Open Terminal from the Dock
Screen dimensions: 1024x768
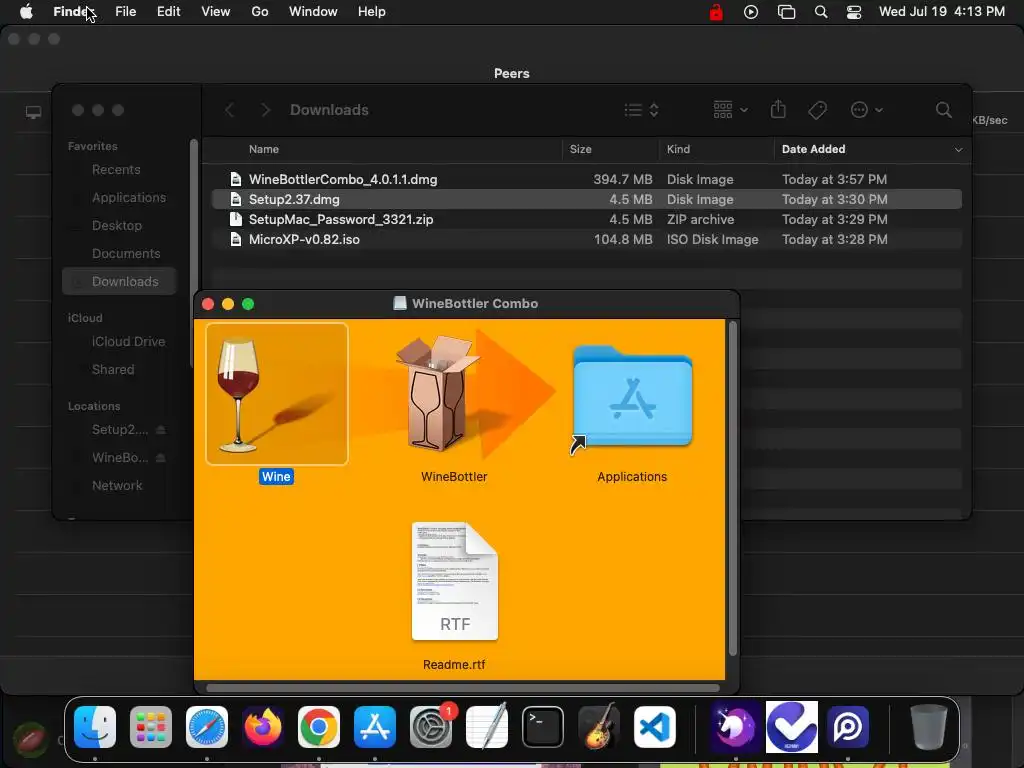coord(543,727)
